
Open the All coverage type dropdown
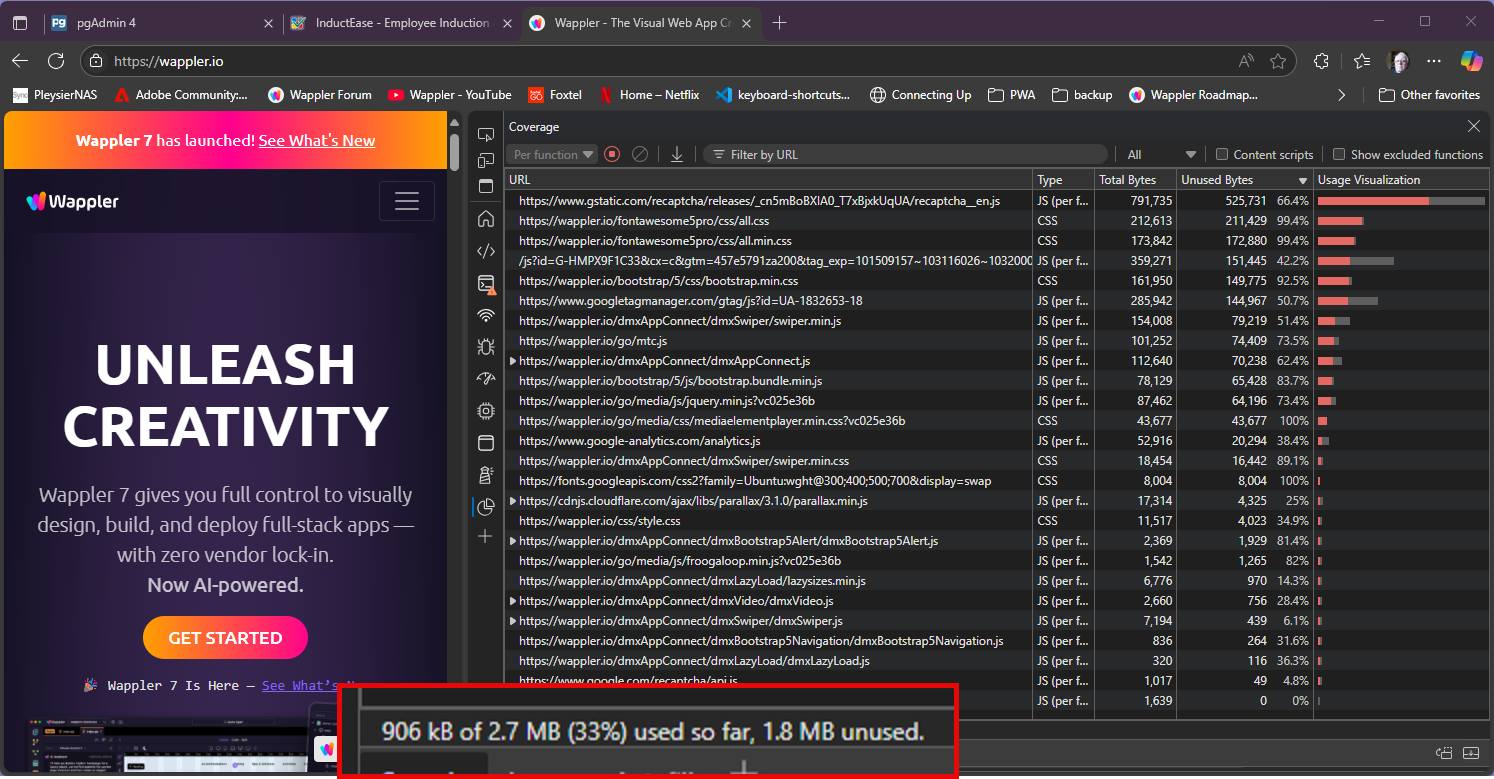pos(1162,154)
